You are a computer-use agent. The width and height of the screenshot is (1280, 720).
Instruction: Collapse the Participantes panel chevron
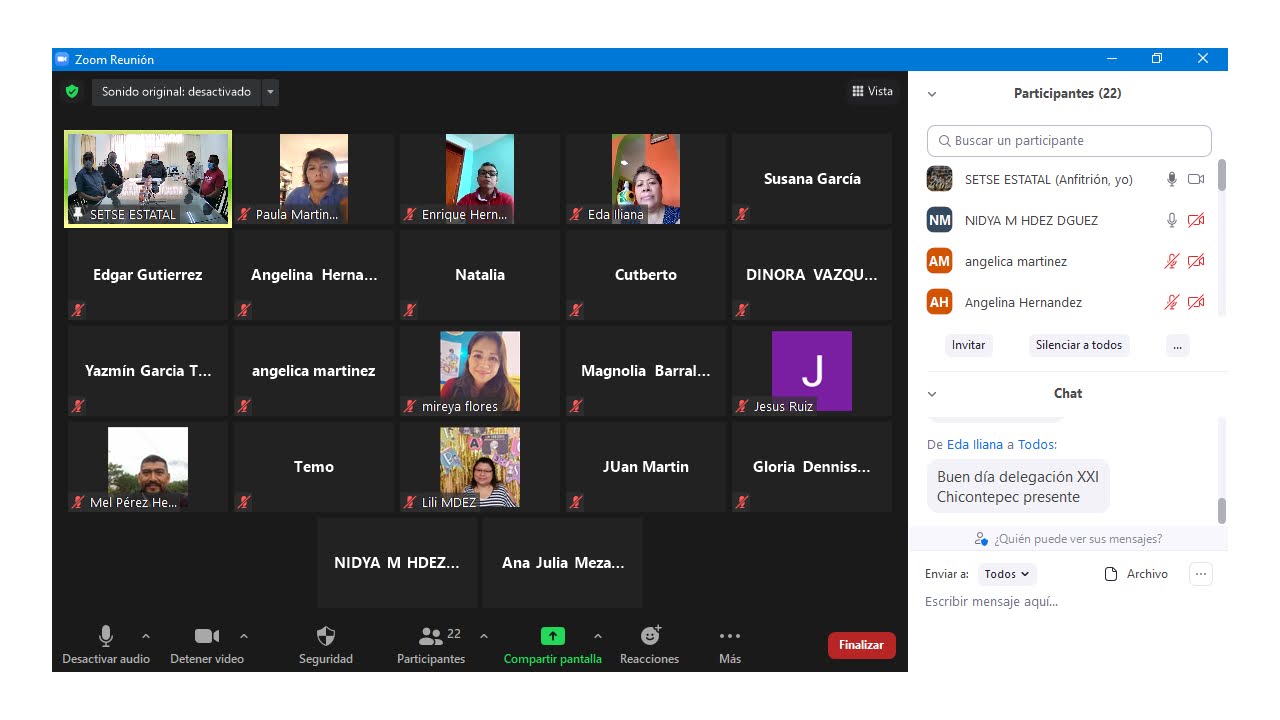click(932, 94)
